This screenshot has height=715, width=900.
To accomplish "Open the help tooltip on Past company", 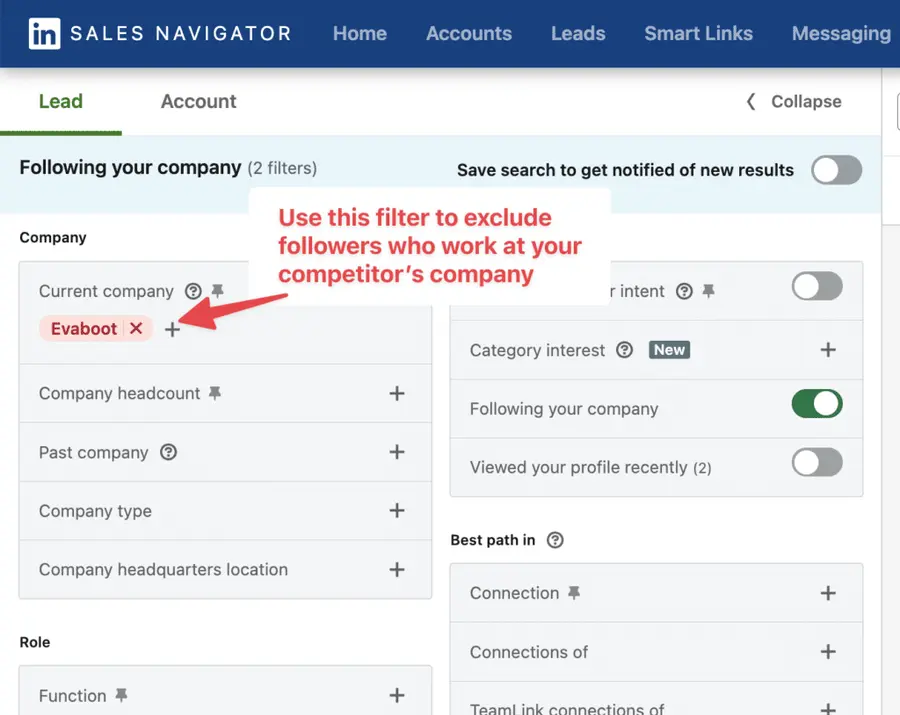I will click(168, 452).
